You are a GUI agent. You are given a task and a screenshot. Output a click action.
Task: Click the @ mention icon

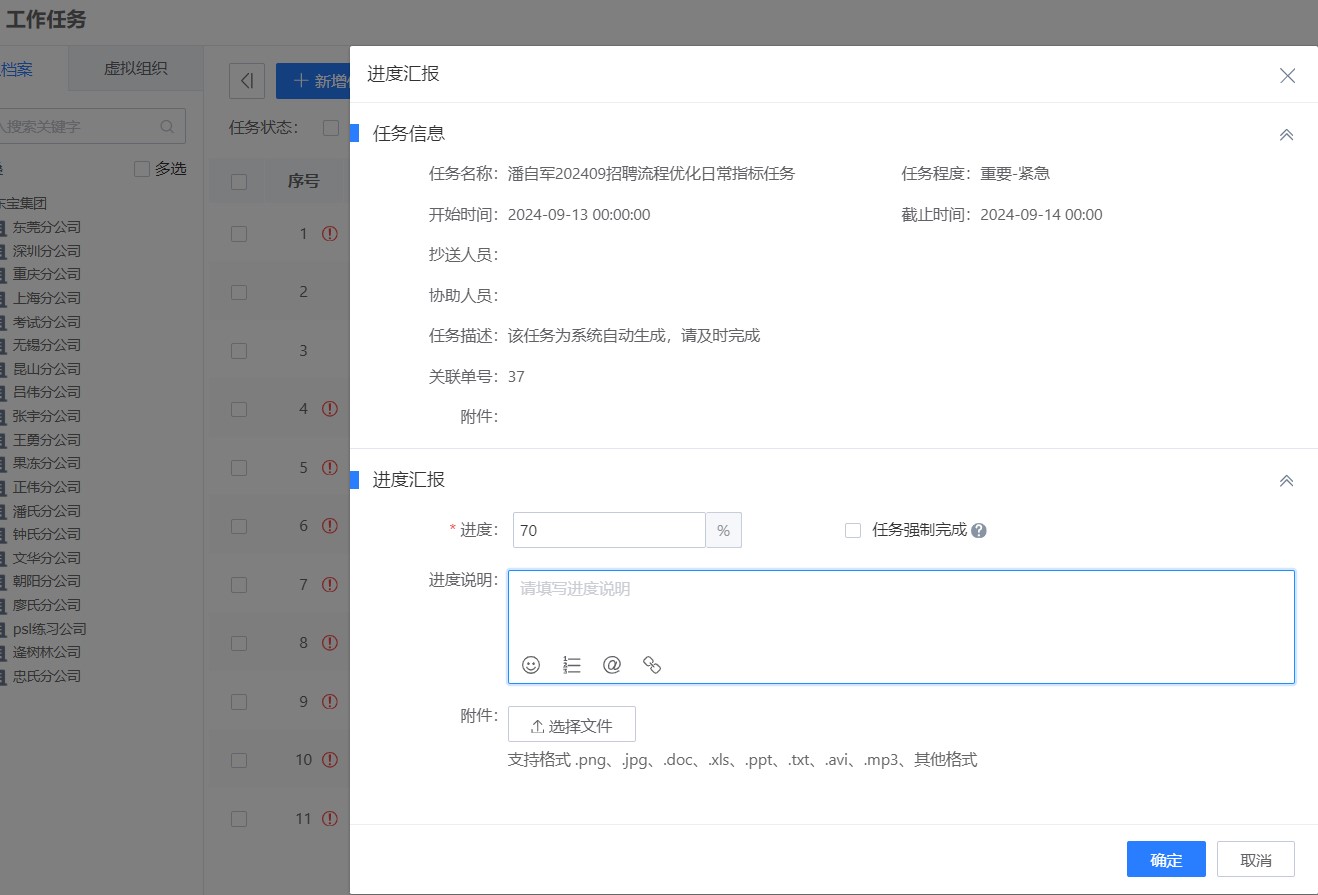click(x=612, y=665)
